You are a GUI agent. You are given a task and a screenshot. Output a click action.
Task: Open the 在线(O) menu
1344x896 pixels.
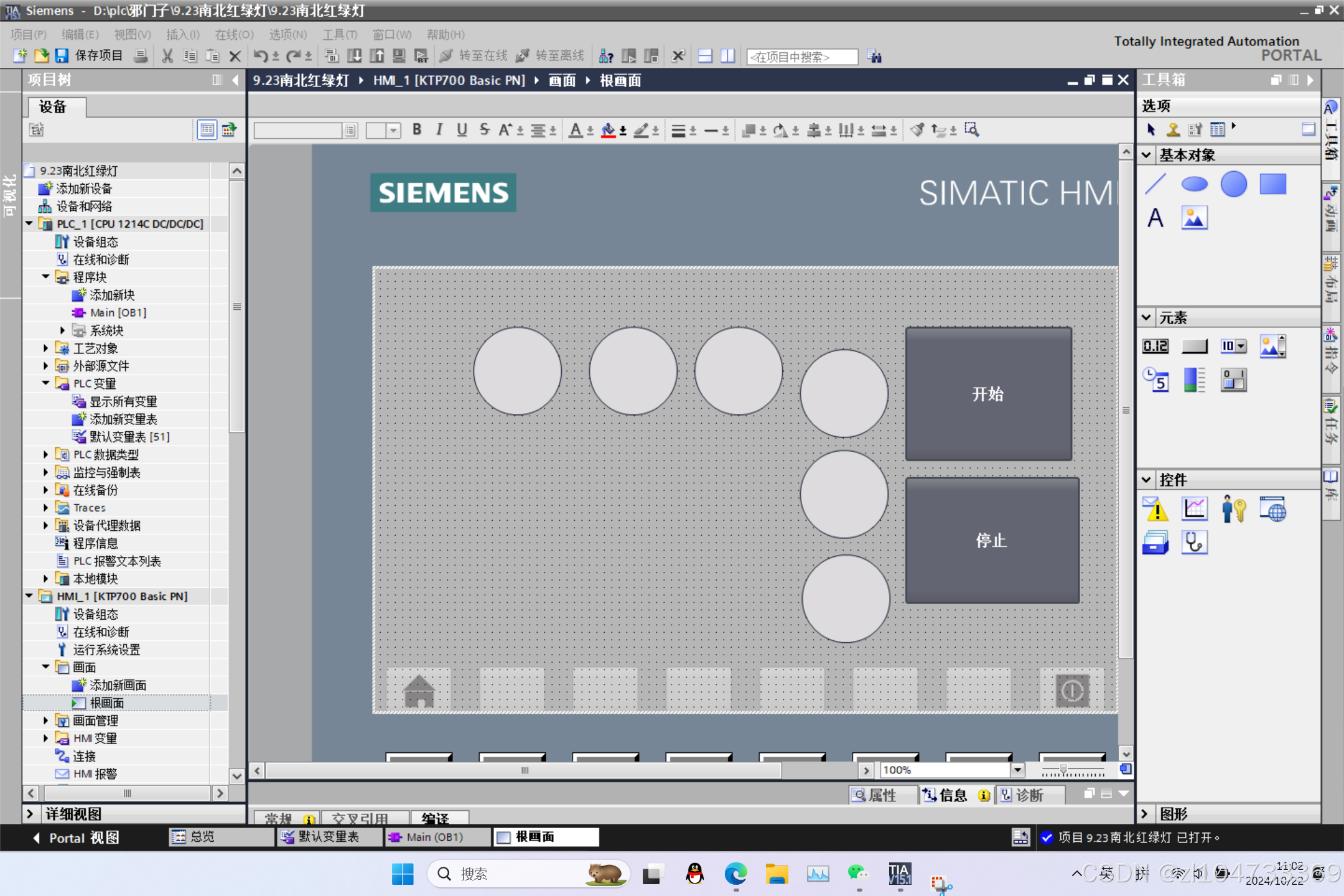click(x=234, y=34)
